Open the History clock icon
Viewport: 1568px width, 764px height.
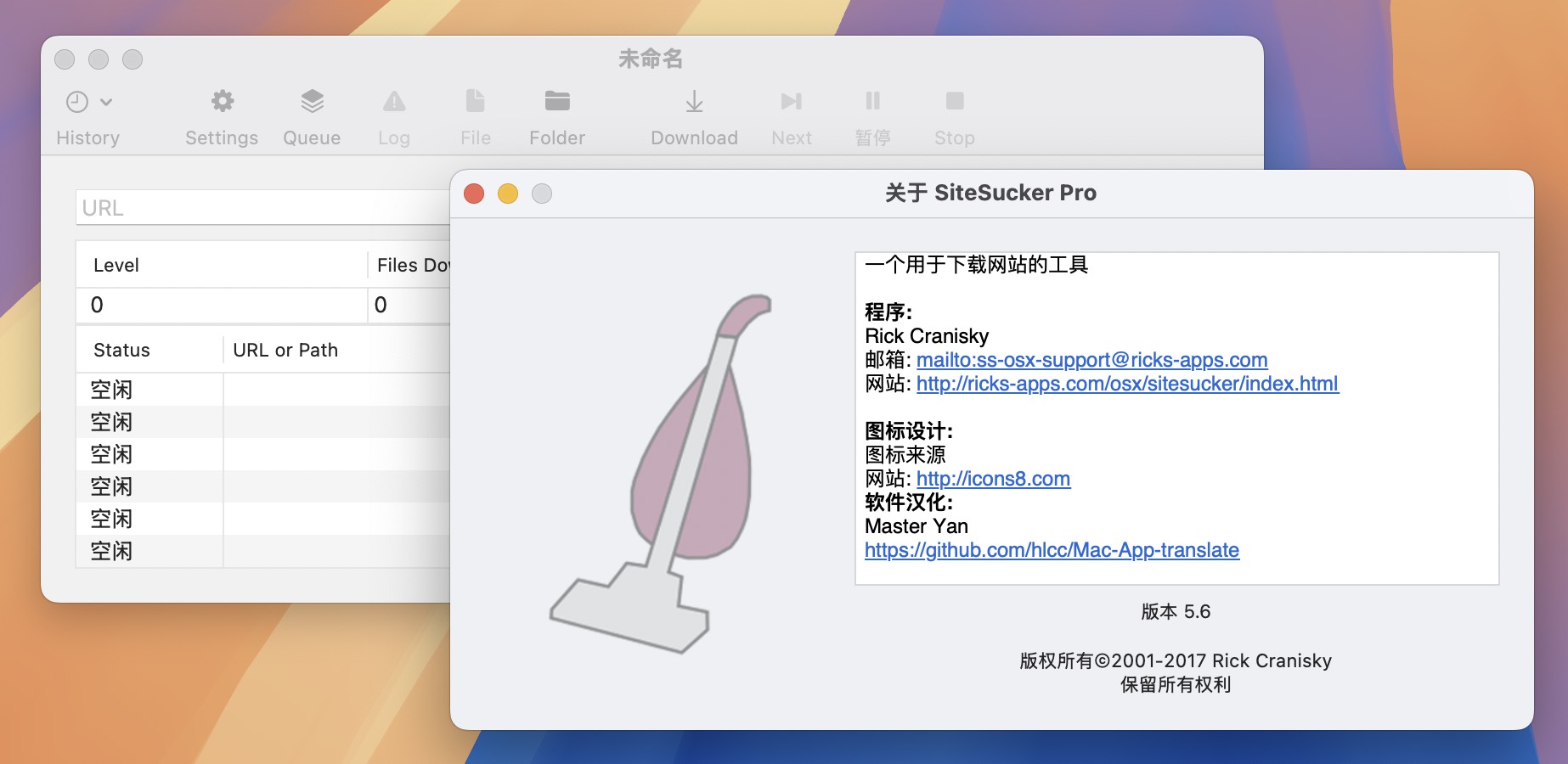coord(77,102)
